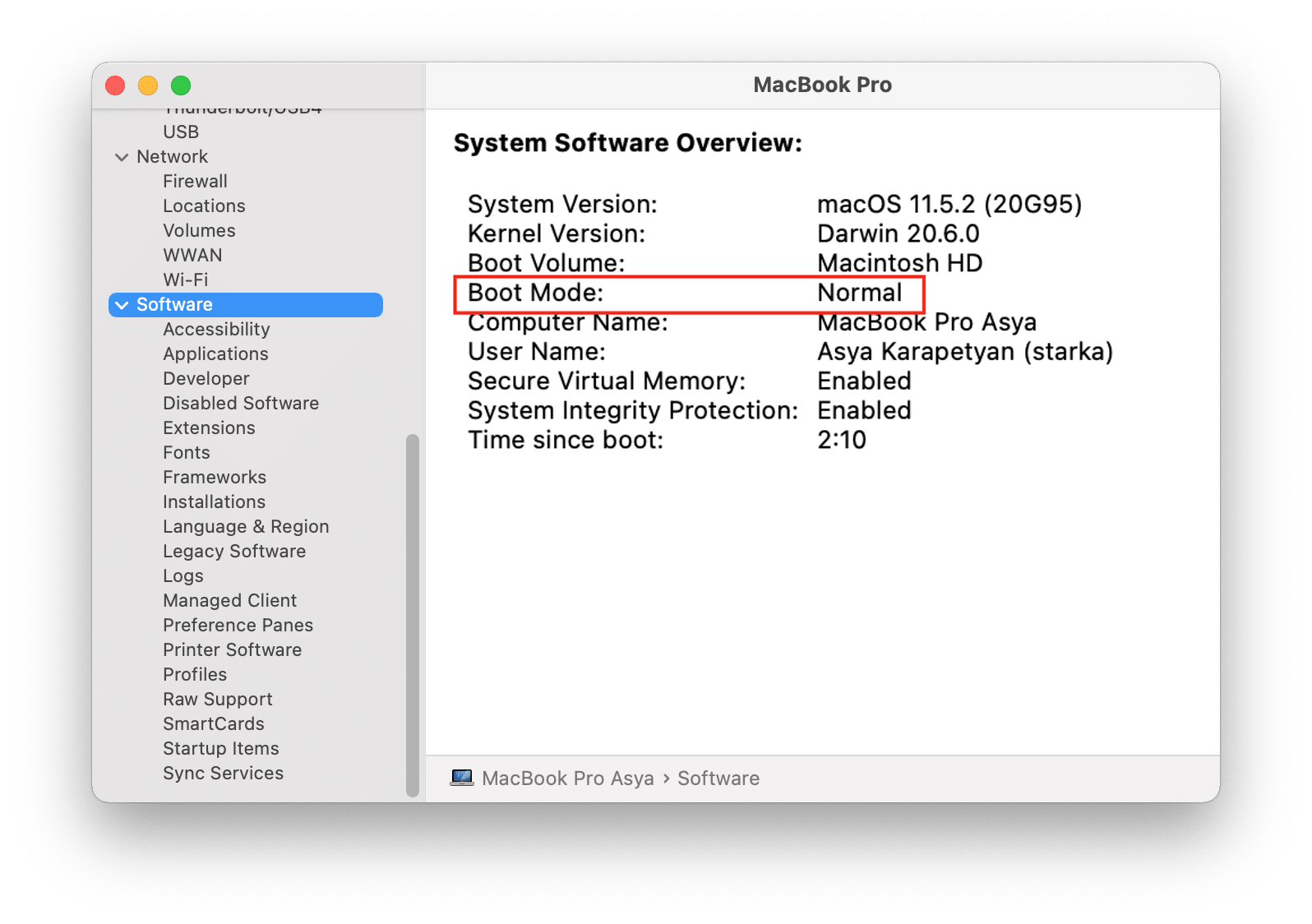Click Software in the path bar
The image size is (1312, 924).
click(718, 778)
